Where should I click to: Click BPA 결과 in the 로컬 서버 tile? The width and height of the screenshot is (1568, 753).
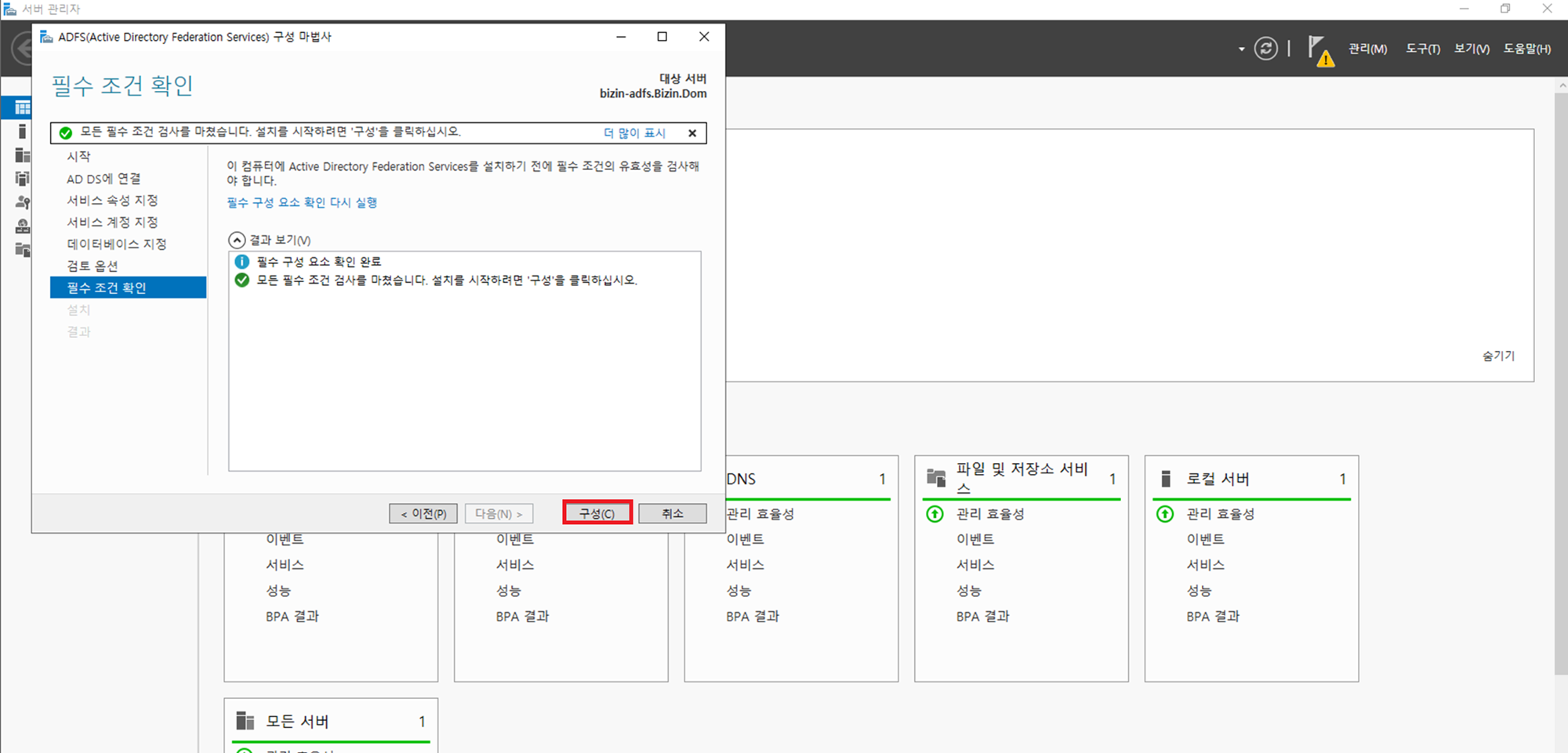[x=1213, y=617]
